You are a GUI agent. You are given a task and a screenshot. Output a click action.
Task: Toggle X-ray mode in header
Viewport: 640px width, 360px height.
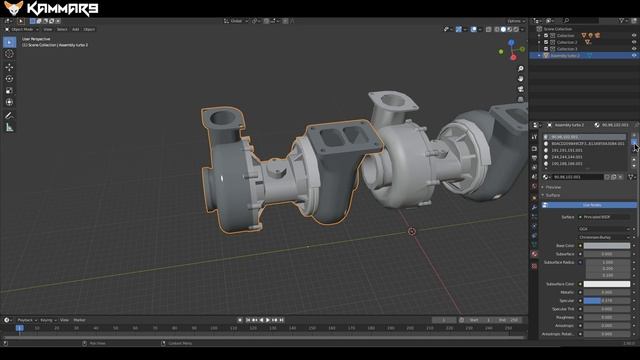click(x=489, y=29)
